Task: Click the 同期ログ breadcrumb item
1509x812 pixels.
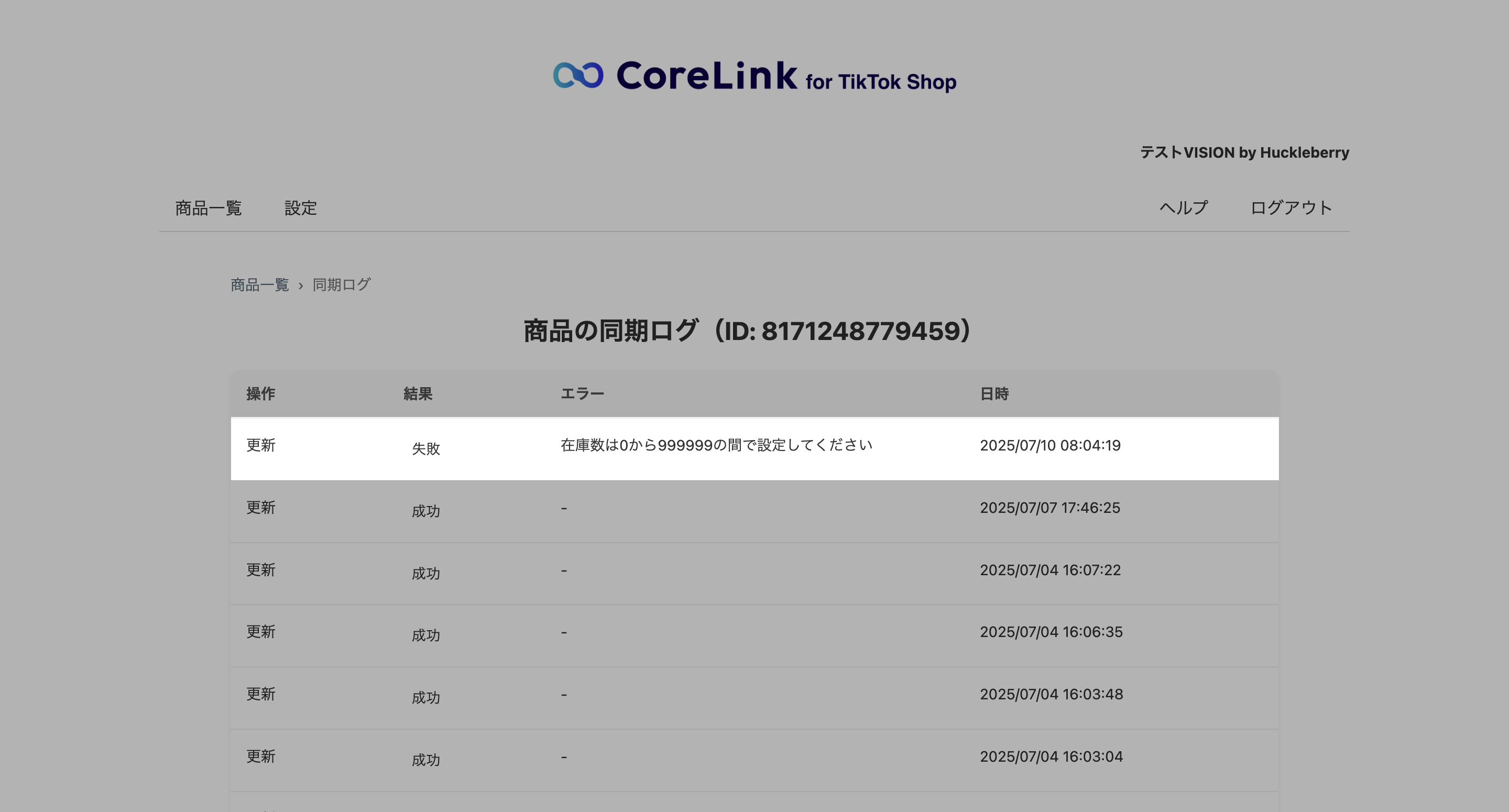Action: [341, 285]
